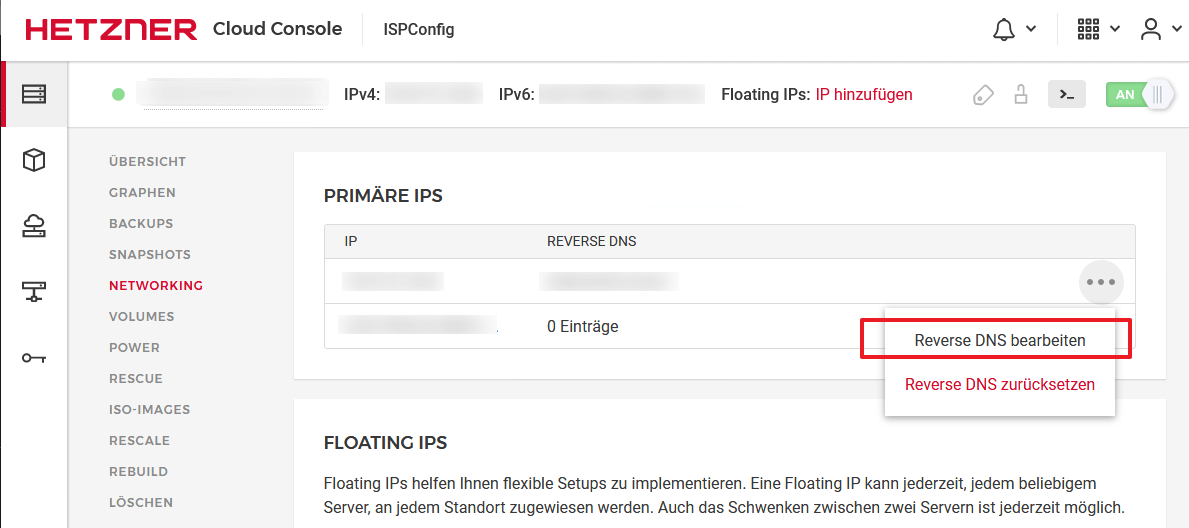Open the Load Balancers sidebar icon
Image resolution: width=1189 pixels, height=528 pixels.
click(34, 226)
